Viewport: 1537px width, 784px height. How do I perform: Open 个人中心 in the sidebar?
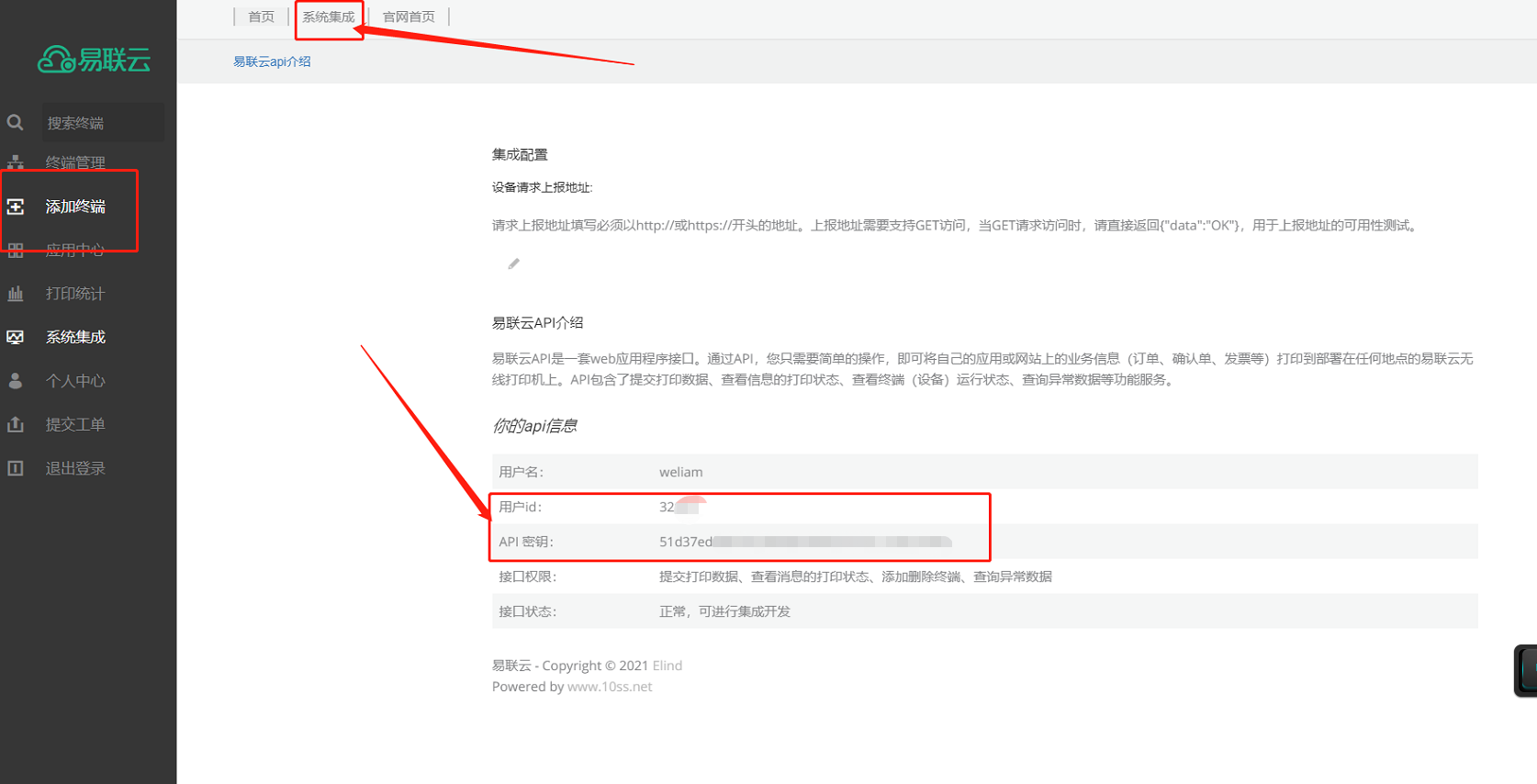[x=75, y=381]
